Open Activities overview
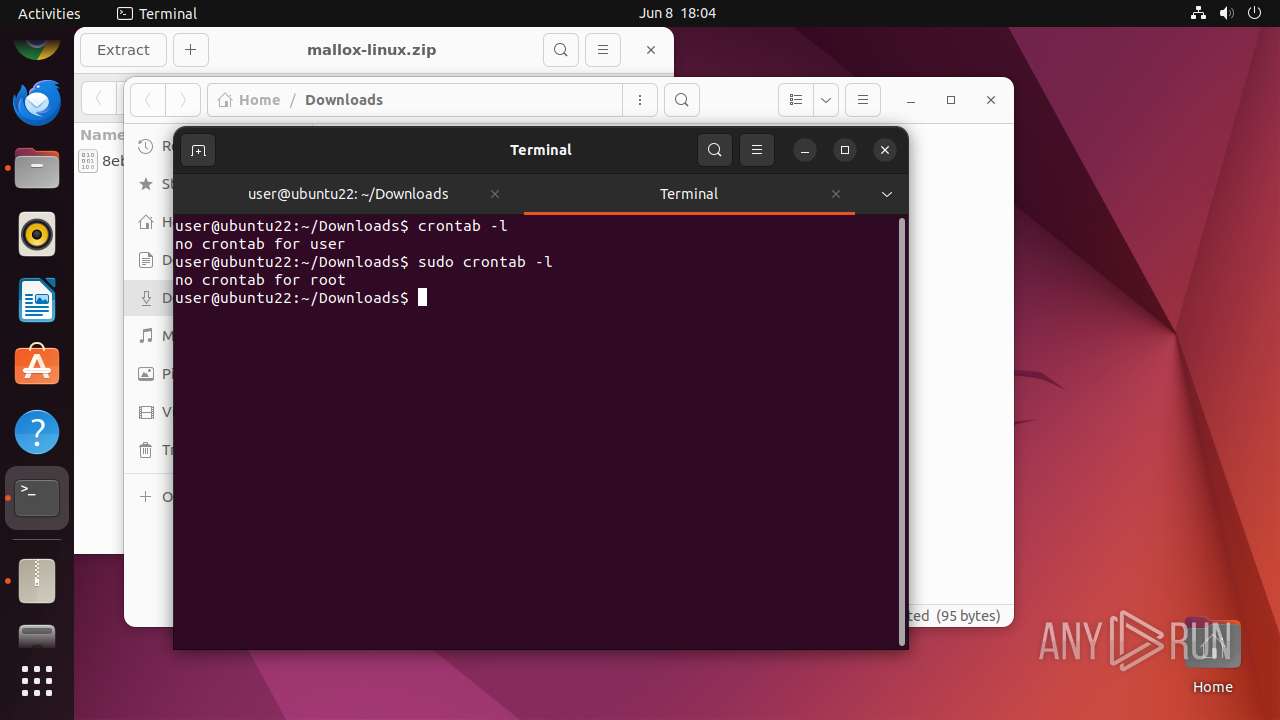 [49, 13]
